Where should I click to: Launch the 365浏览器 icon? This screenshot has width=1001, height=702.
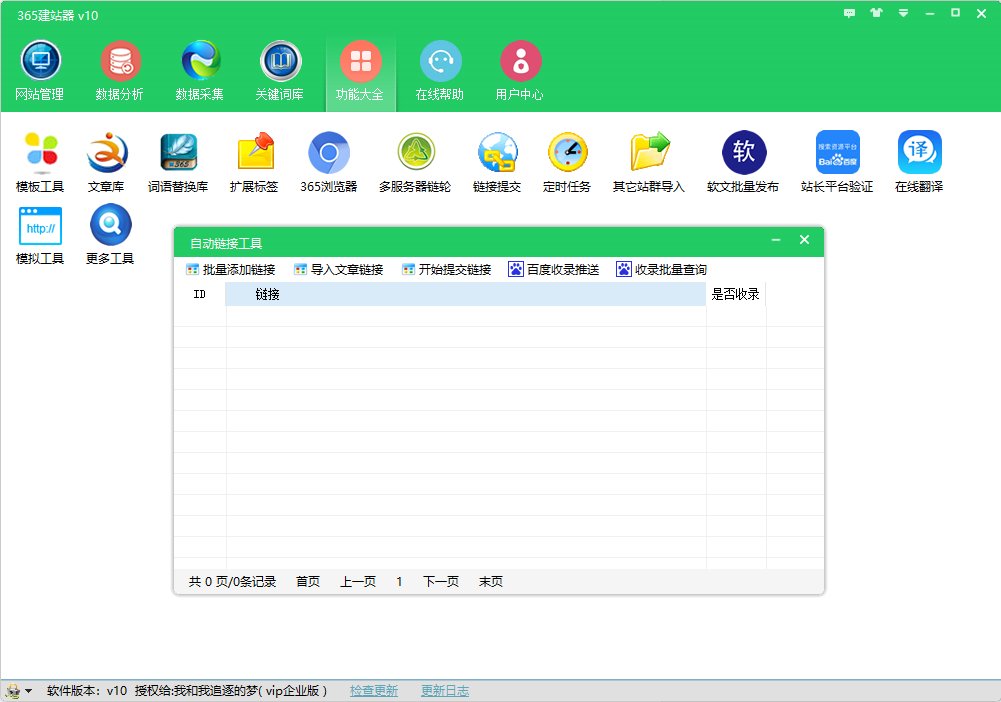coord(329,162)
